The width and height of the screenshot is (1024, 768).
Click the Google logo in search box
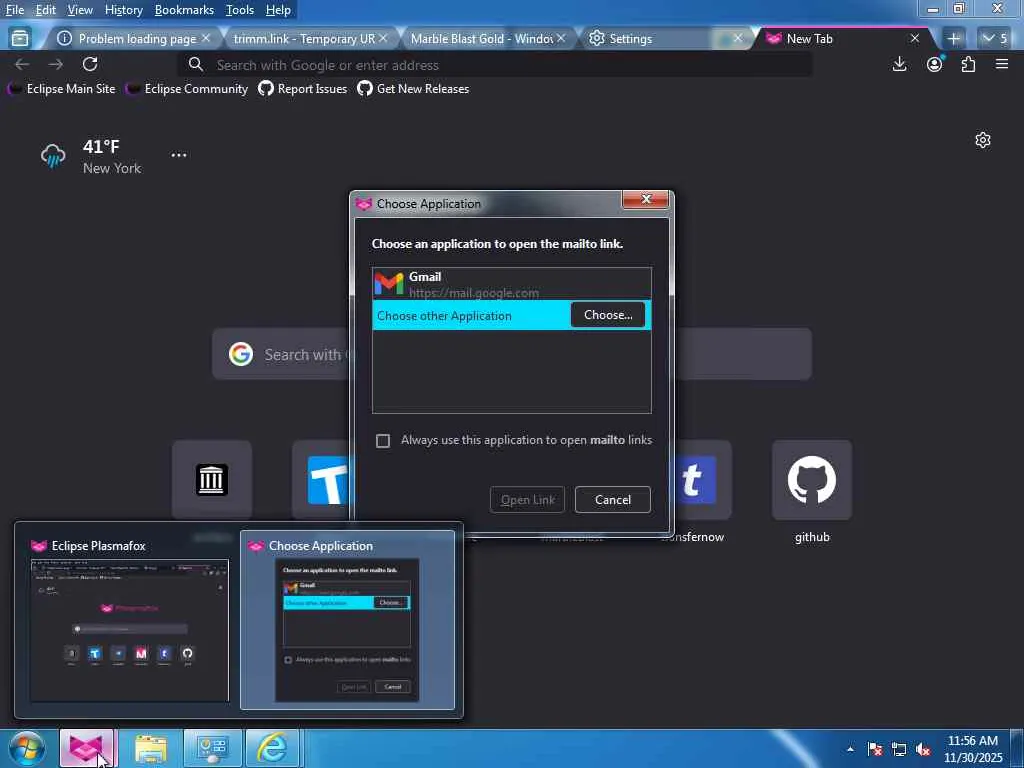pyautogui.click(x=241, y=354)
